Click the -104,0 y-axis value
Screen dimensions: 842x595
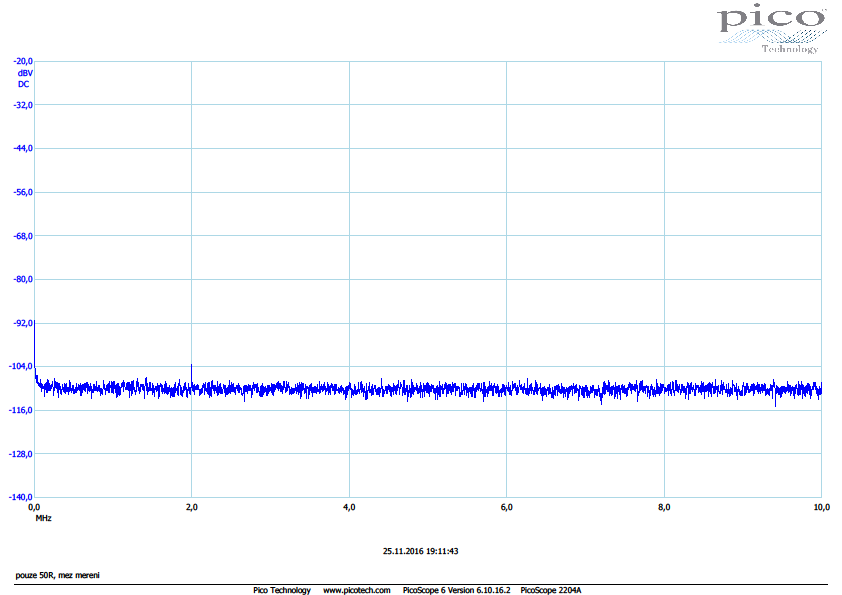[21, 366]
